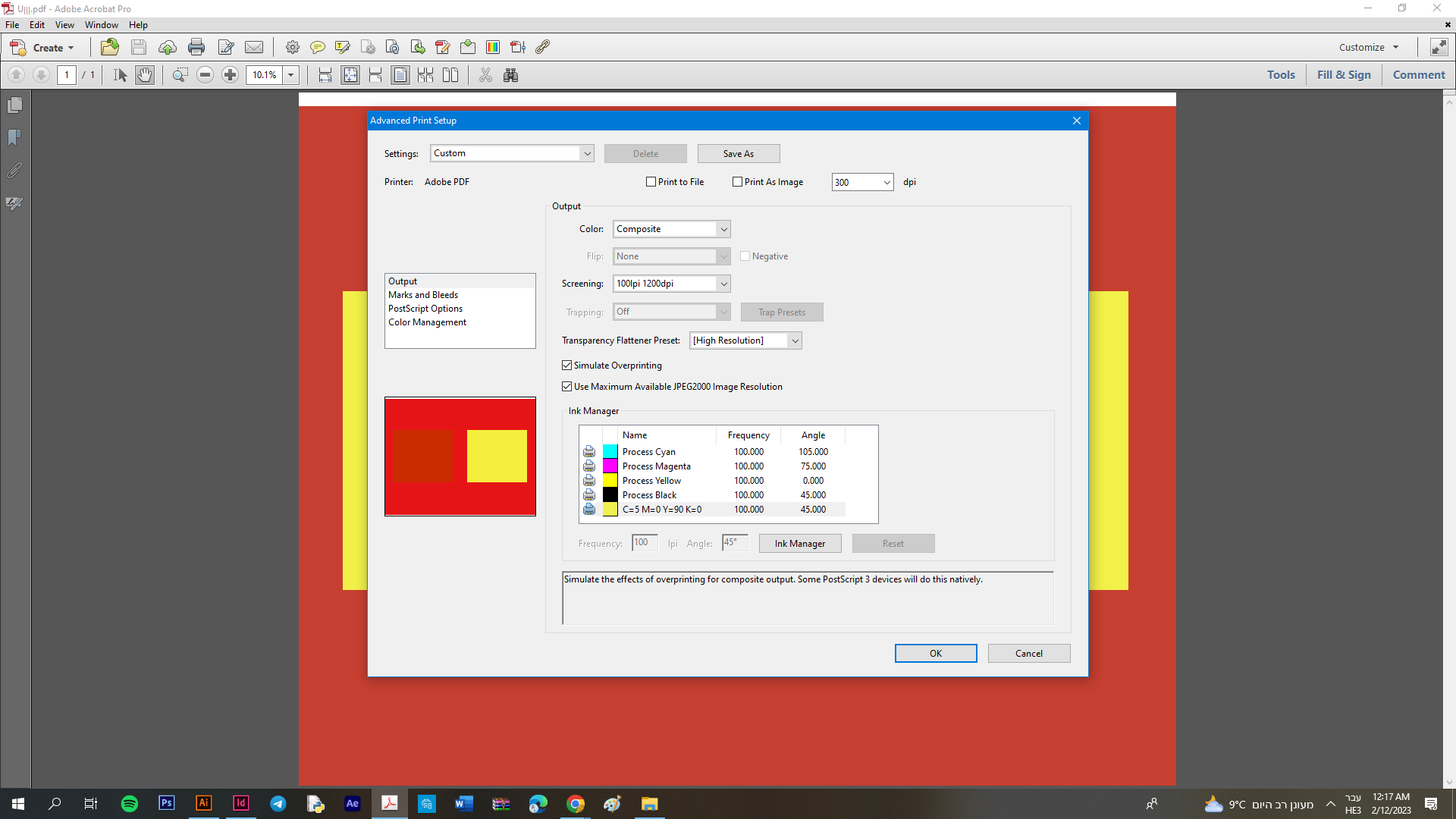Open the Bookmarks sidebar panel
Viewport: 1456px width, 819px height.
pyautogui.click(x=14, y=138)
